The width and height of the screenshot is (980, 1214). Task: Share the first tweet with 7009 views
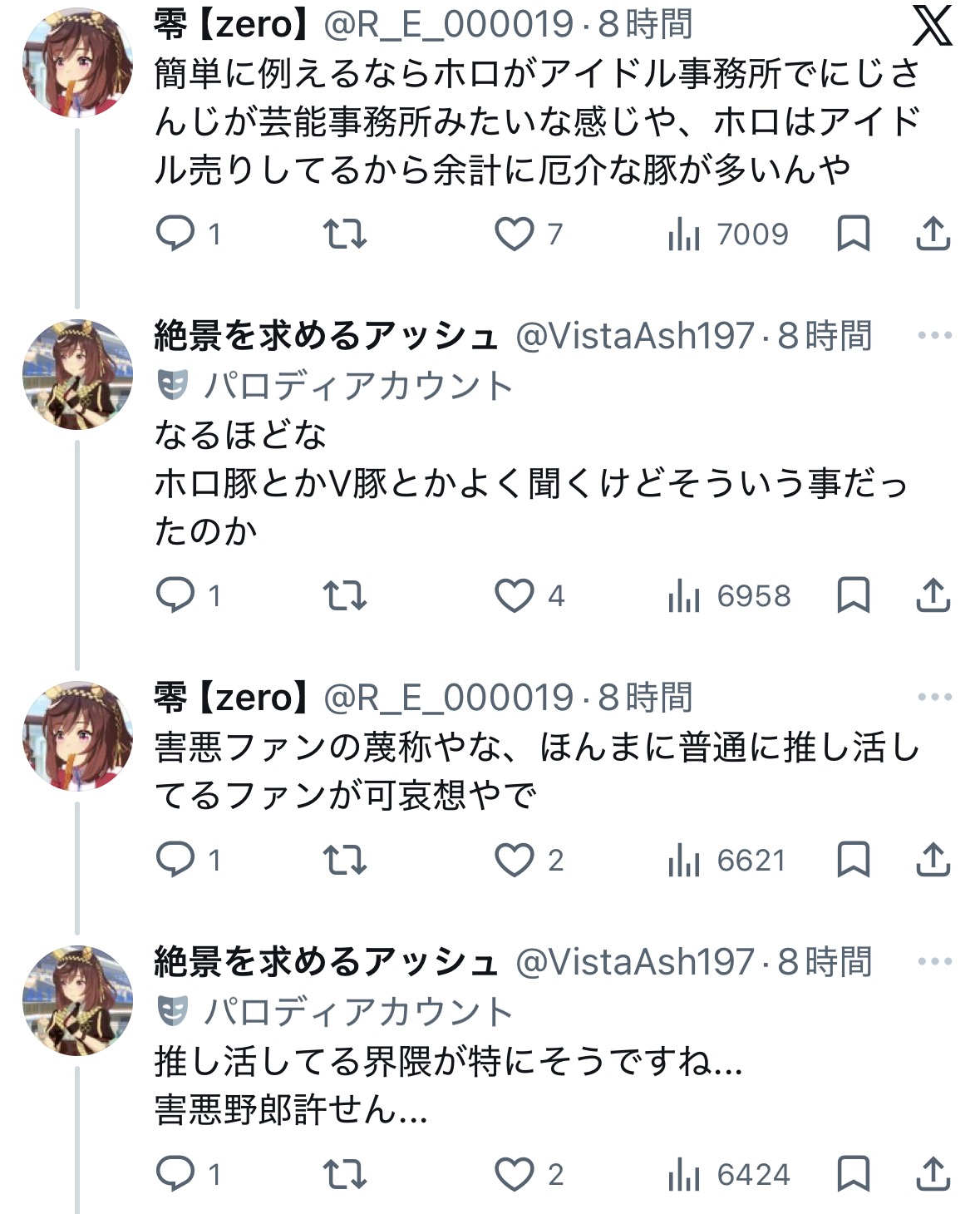coord(933,234)
